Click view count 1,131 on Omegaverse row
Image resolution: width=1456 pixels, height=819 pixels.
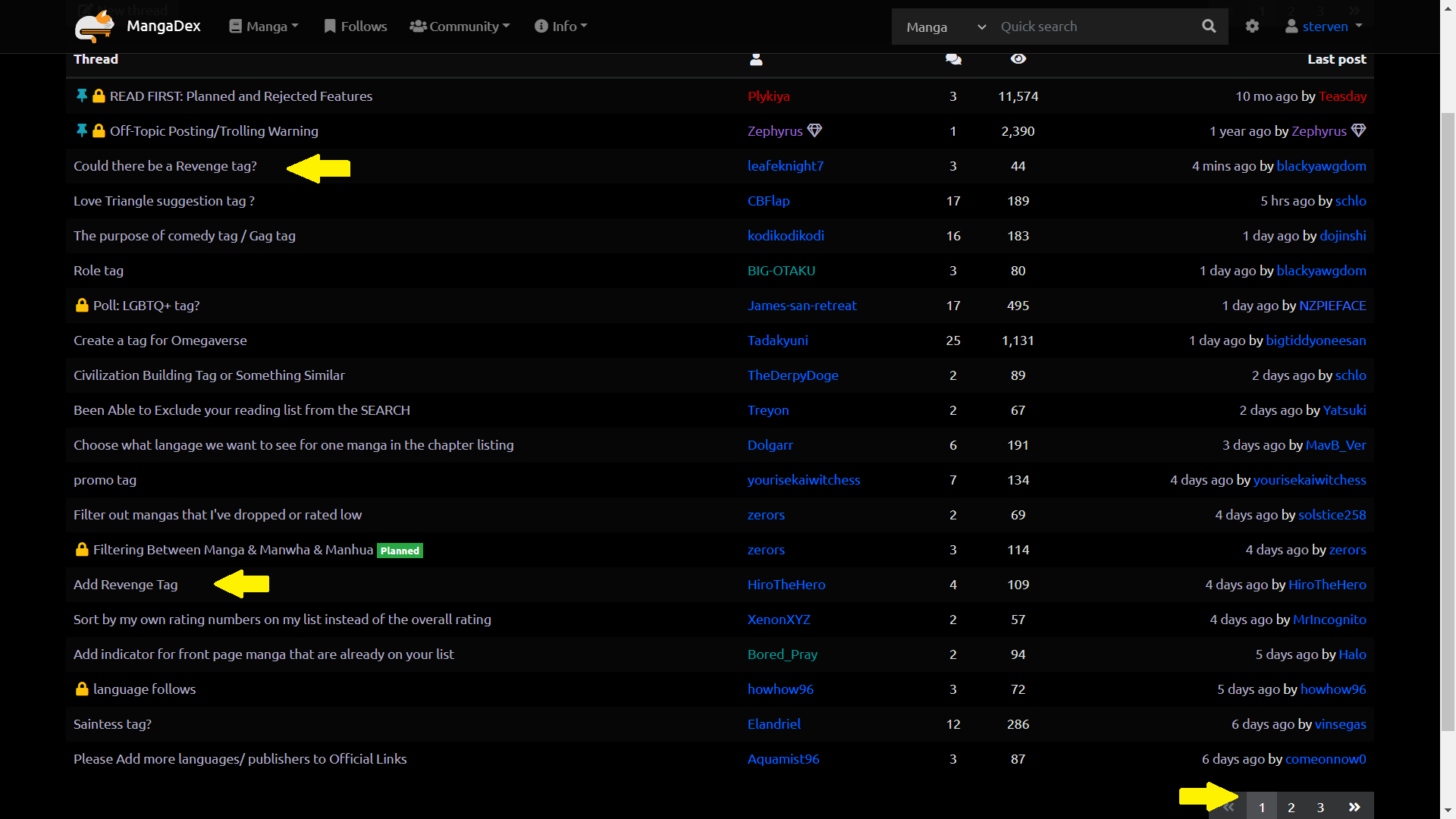[1018, 340]
